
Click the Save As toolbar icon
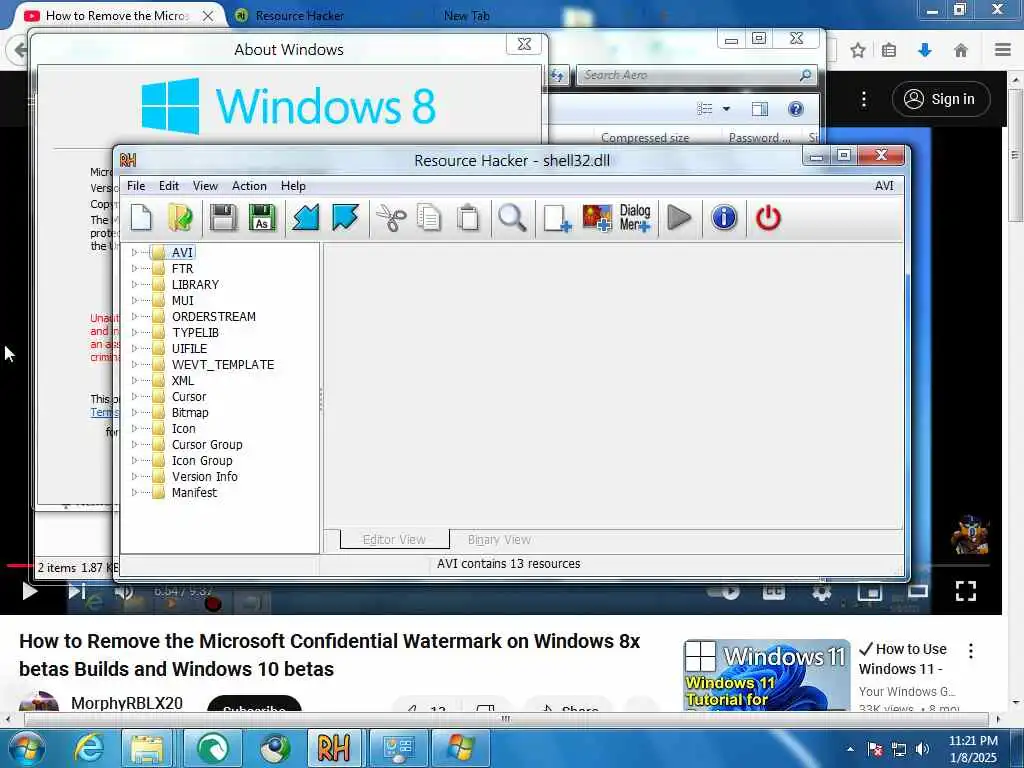[262, 217]
